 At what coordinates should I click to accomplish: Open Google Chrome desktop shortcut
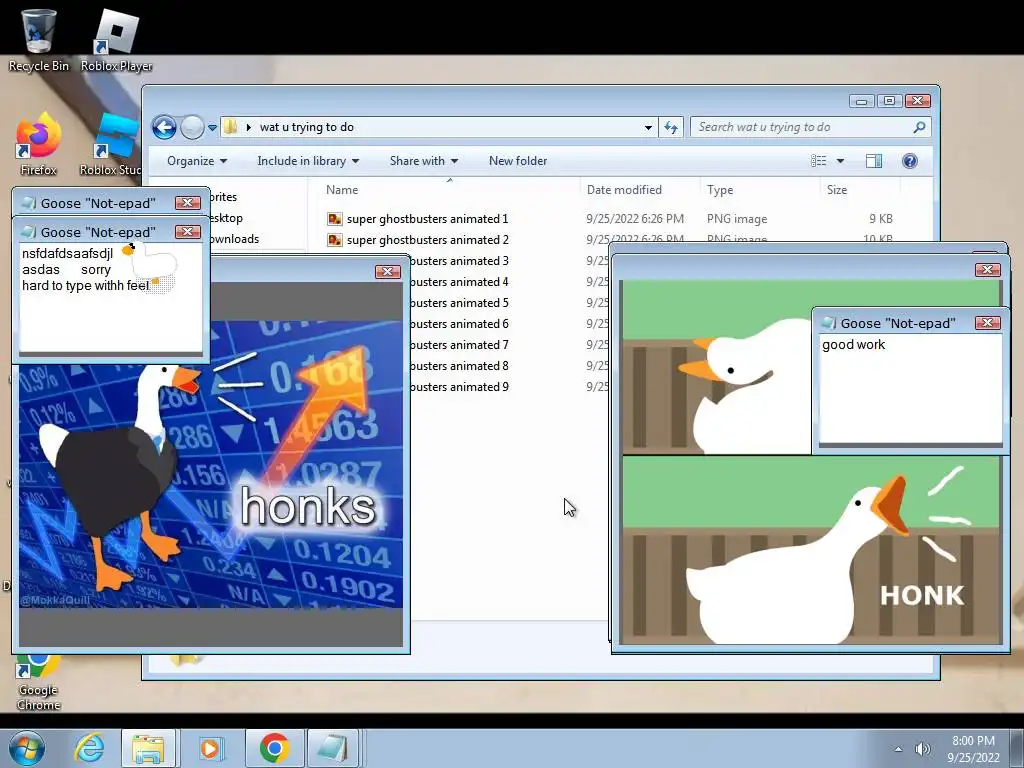(38, 682)
